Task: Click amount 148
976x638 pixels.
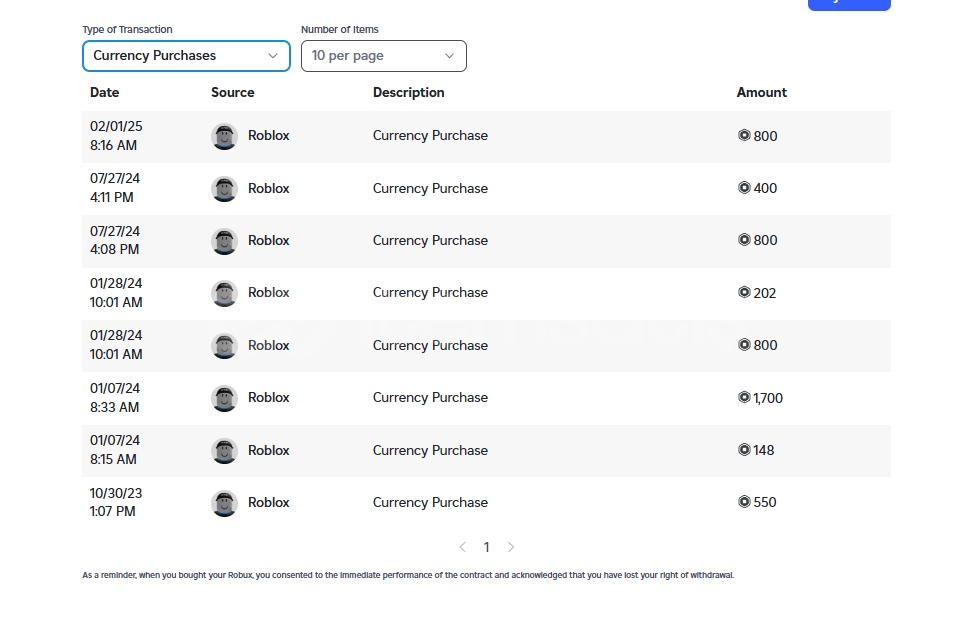Action: coord(764,451)
